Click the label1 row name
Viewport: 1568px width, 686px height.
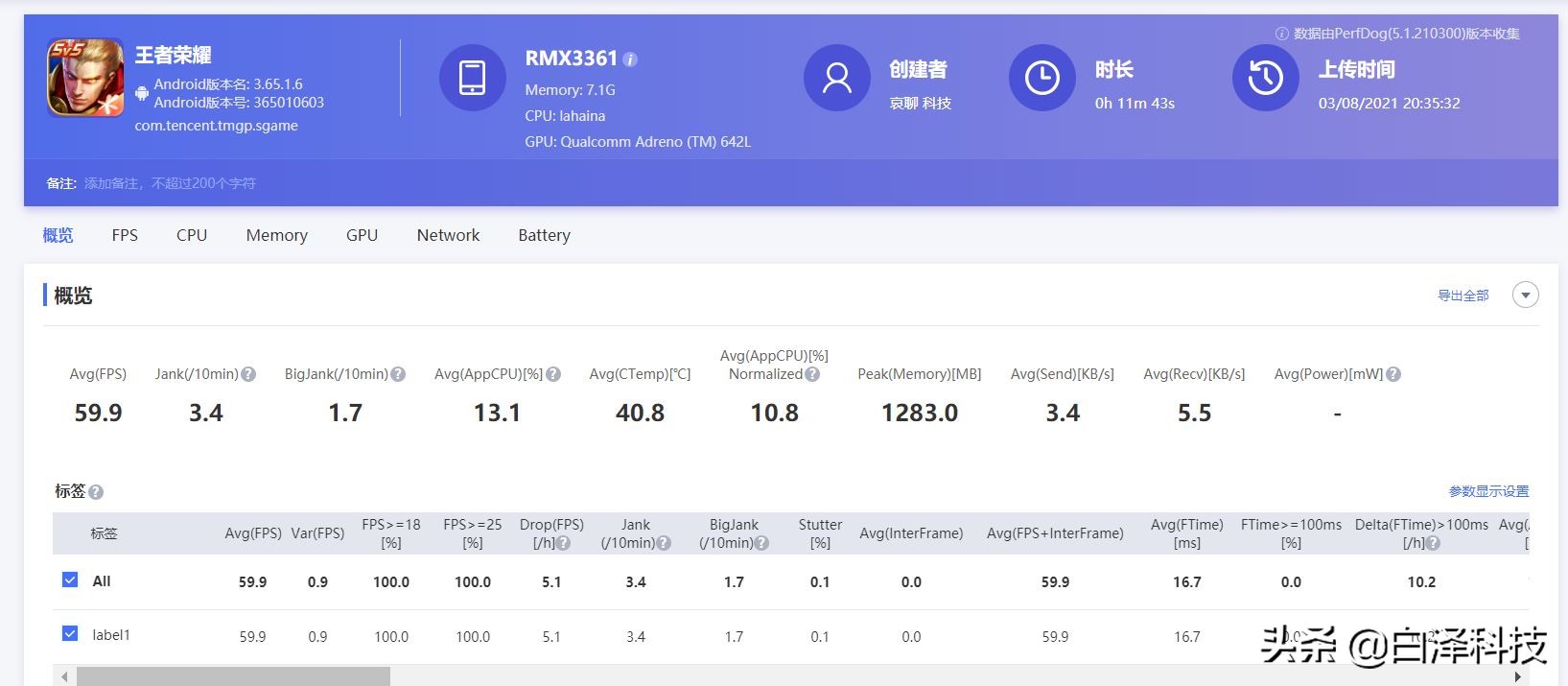pyautogui.click(x=111, y=635)
